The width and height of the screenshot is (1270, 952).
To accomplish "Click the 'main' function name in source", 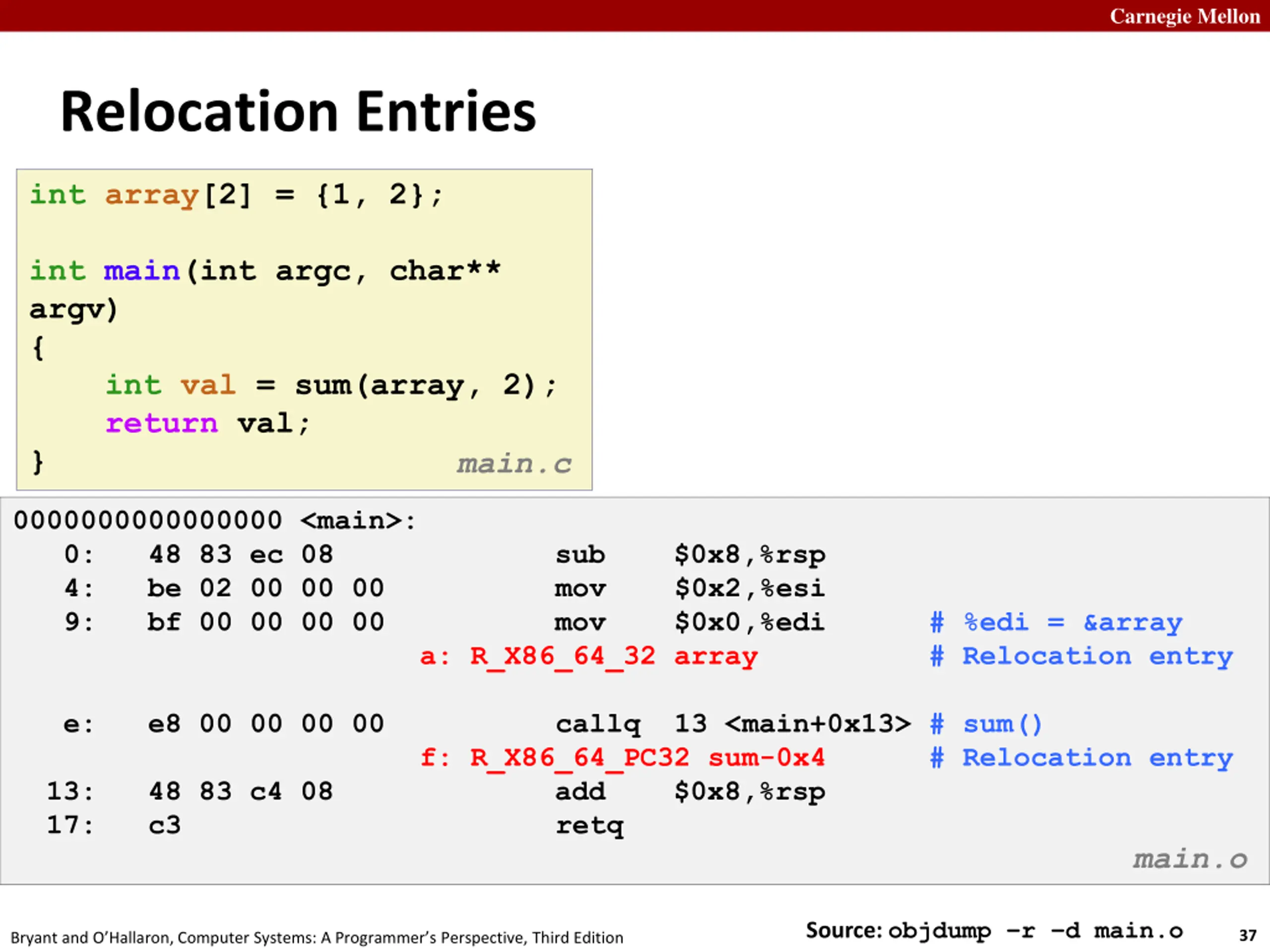I will pyautogui.click(x=142, y=271).
